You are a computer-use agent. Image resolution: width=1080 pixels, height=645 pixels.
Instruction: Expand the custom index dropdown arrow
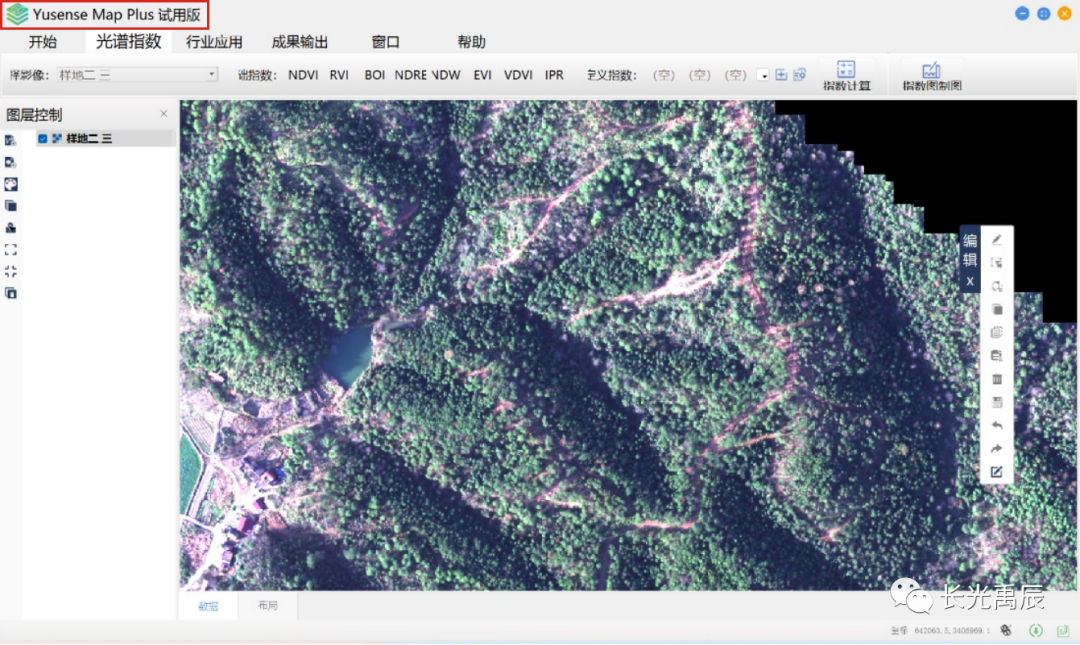click(764, 75)
